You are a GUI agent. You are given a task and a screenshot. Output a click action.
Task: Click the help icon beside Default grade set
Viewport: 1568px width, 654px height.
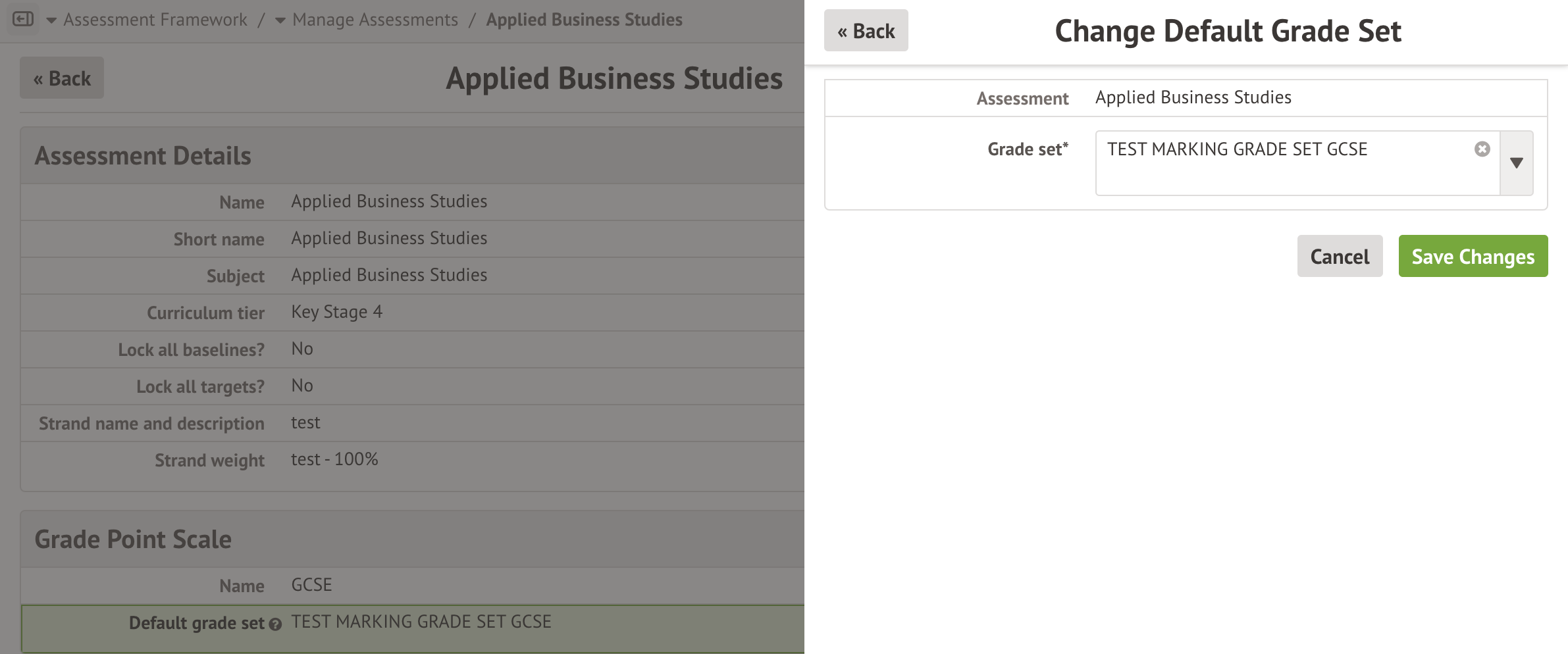[275, 624]
